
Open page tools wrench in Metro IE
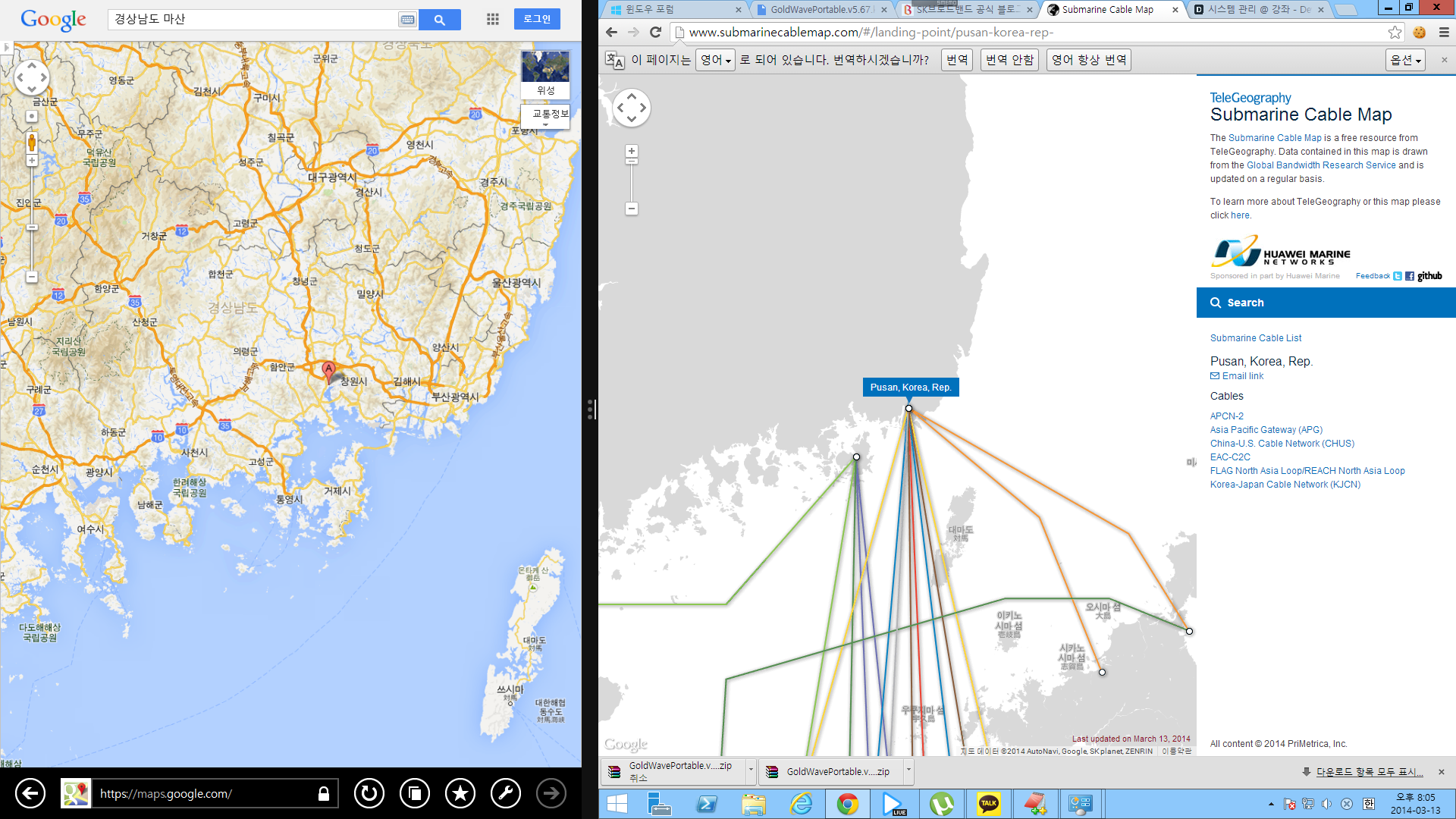pos(506,793)
